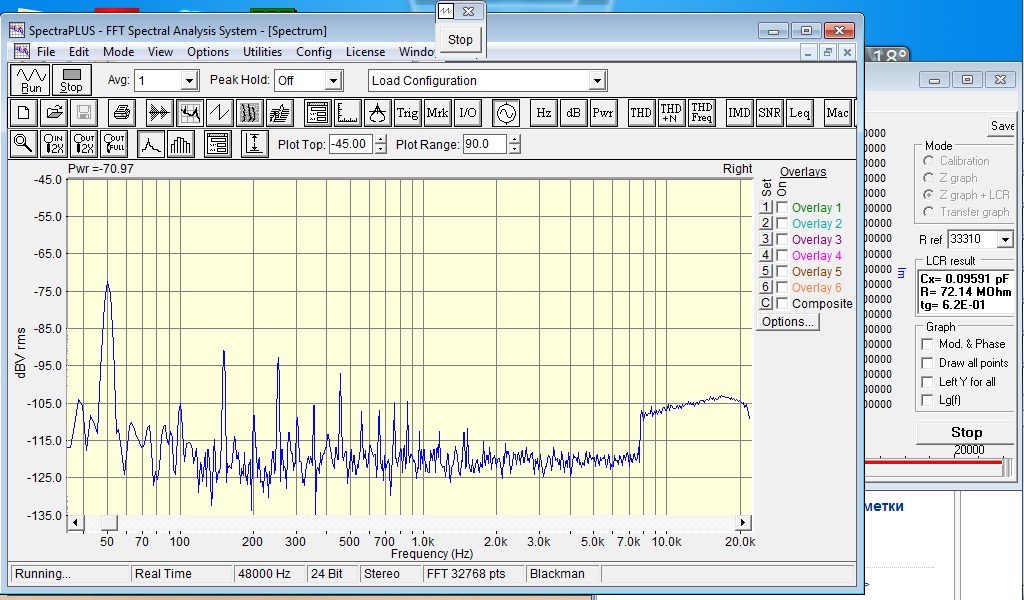This screenshot has height=600, width=1024.
Task: Toggle the dB amplitude scale icon
Action: coord(573,113)
